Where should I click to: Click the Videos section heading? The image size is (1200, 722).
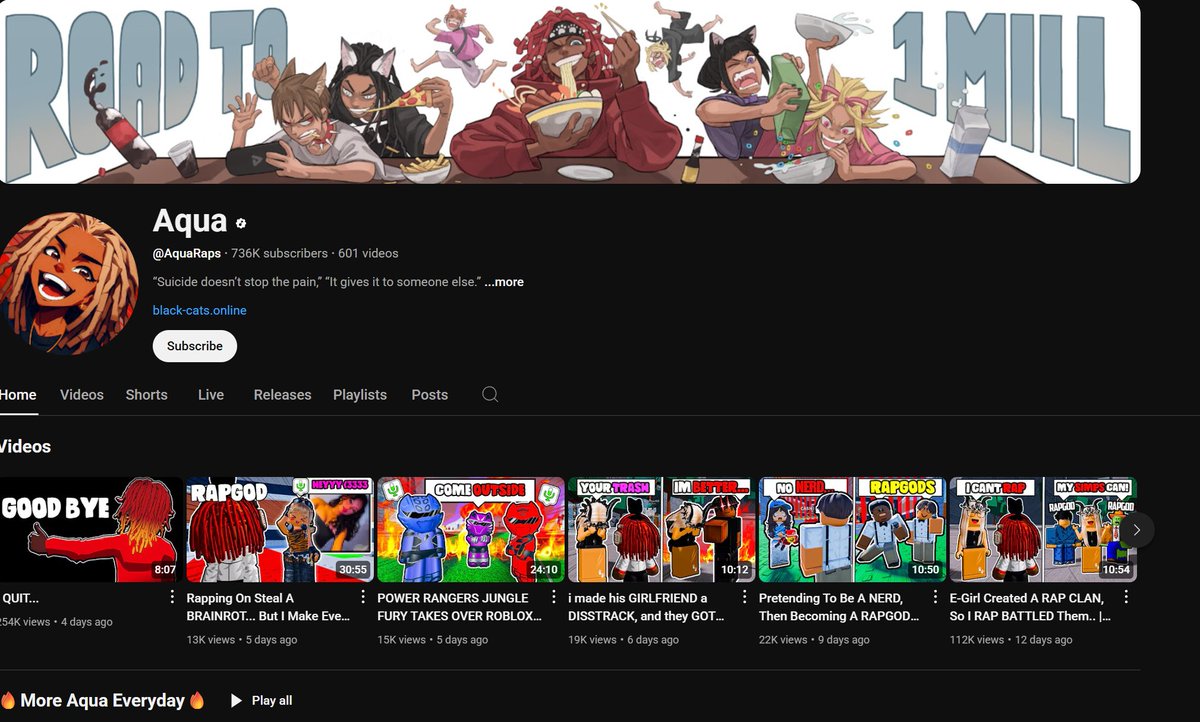25,446
